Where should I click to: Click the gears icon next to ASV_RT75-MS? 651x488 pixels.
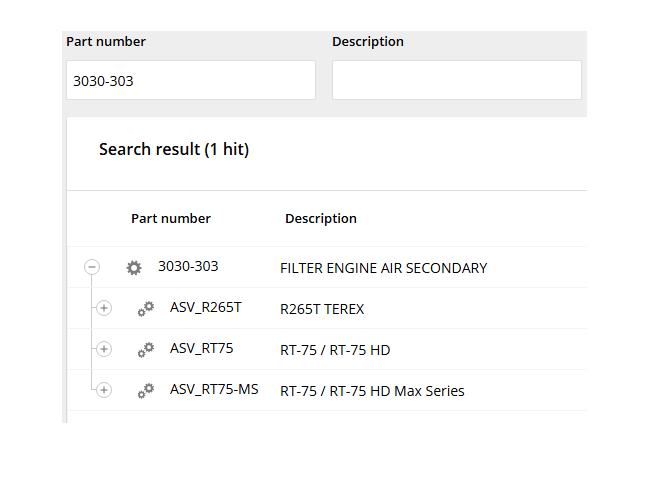pos(146,390)
